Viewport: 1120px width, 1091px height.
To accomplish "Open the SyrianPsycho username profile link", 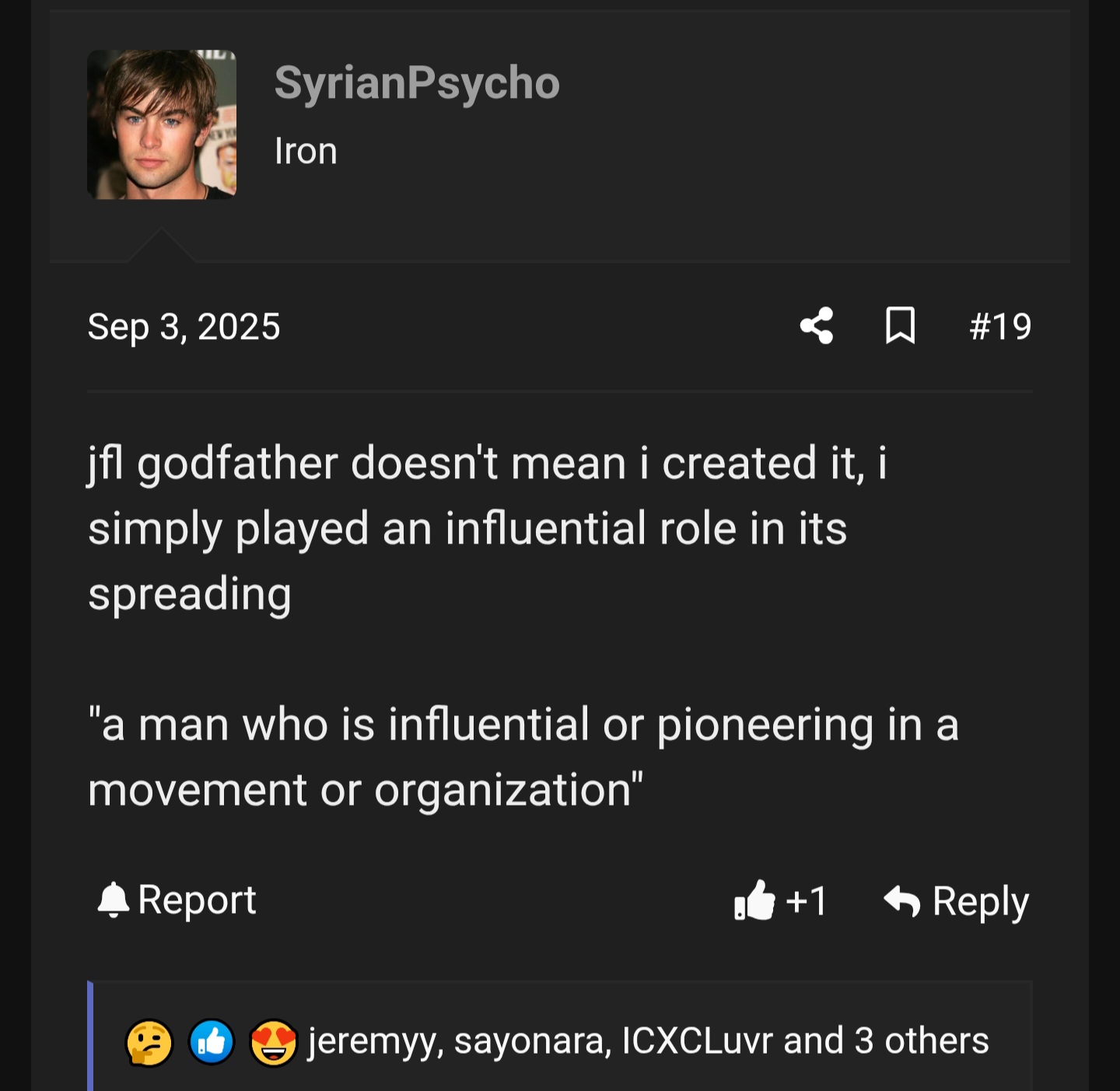I will tap(417, 82).
